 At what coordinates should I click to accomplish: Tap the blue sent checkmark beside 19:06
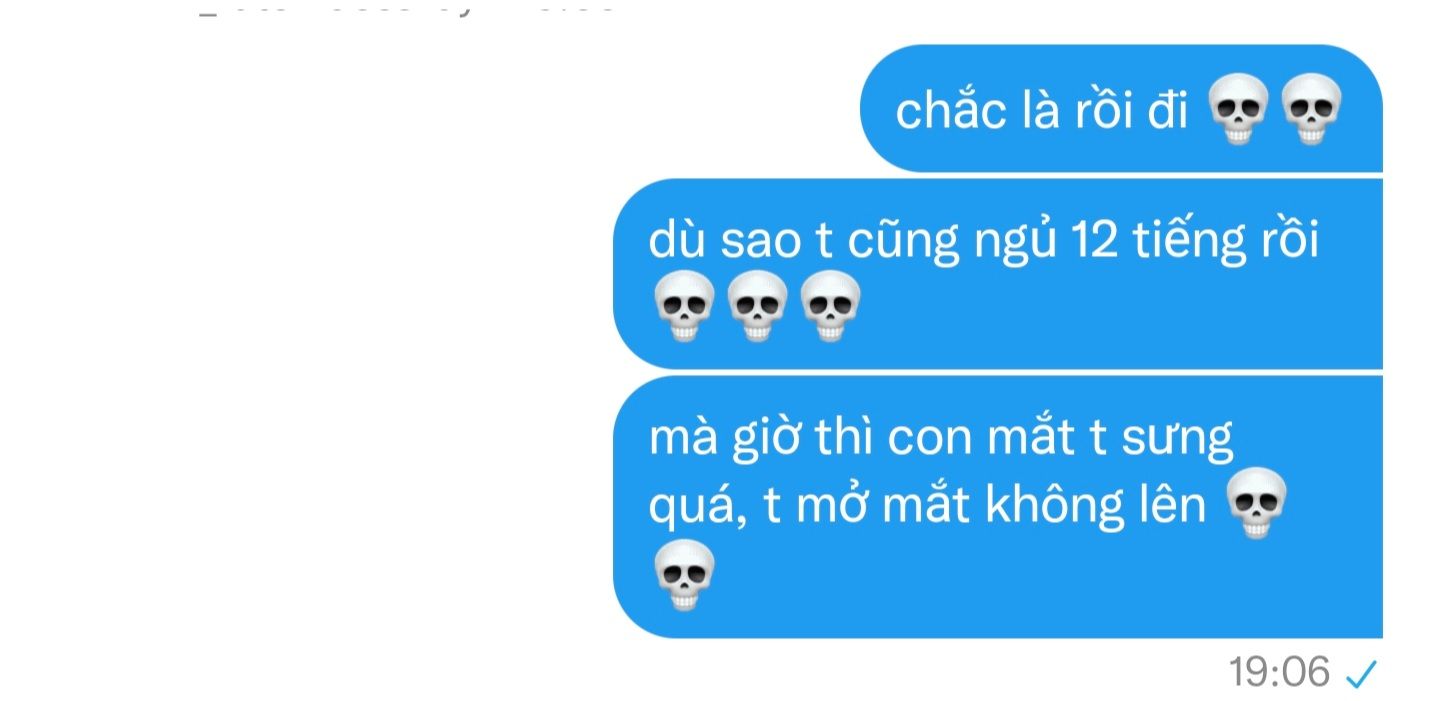(x=1362, y=676)
